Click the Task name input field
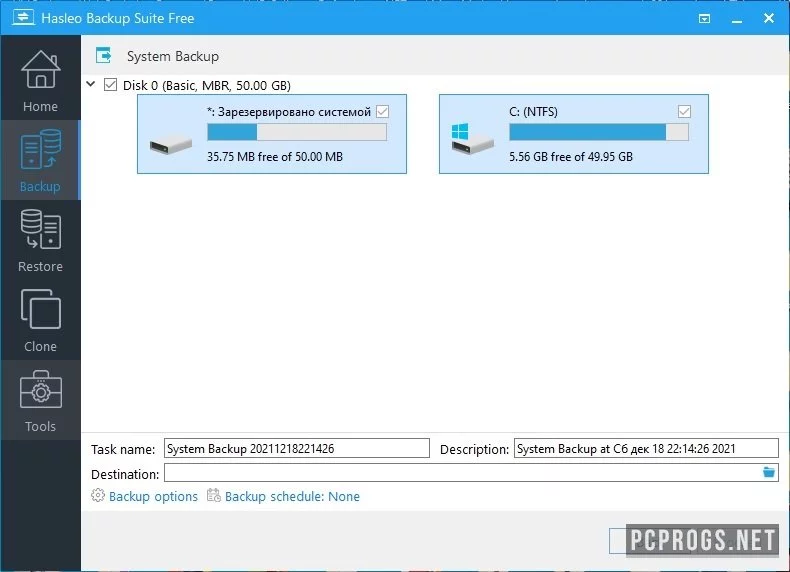Screen dimensions: 790x572 point(297,448)
